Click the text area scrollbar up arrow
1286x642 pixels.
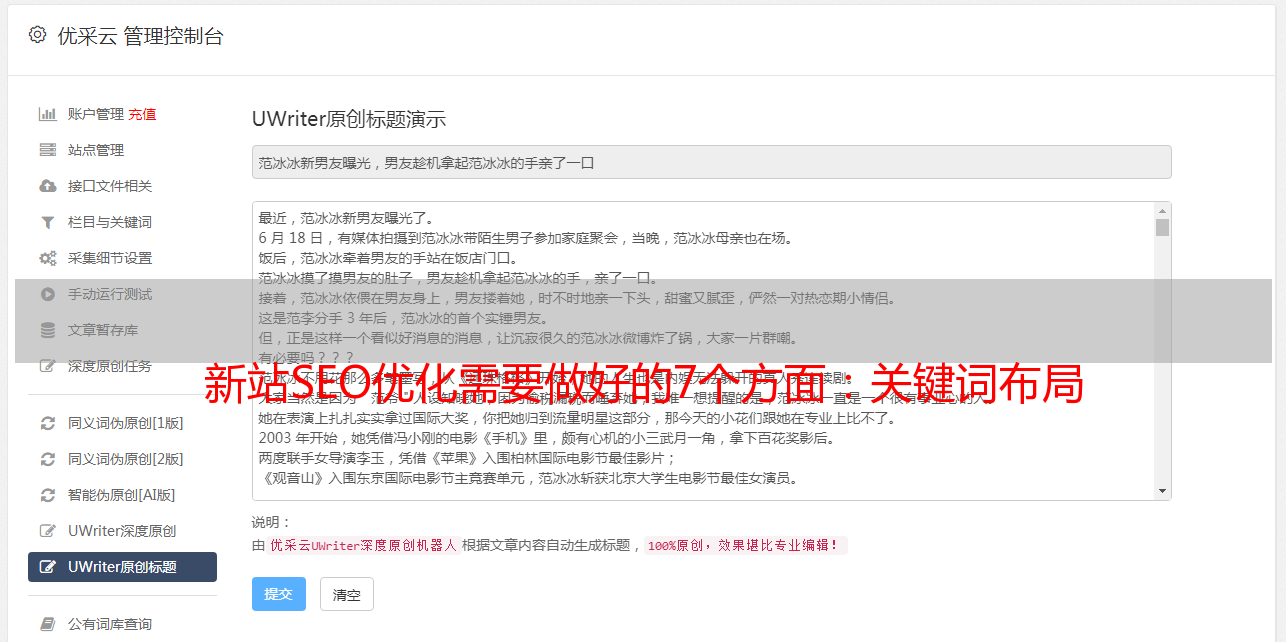pos(1162,211)
